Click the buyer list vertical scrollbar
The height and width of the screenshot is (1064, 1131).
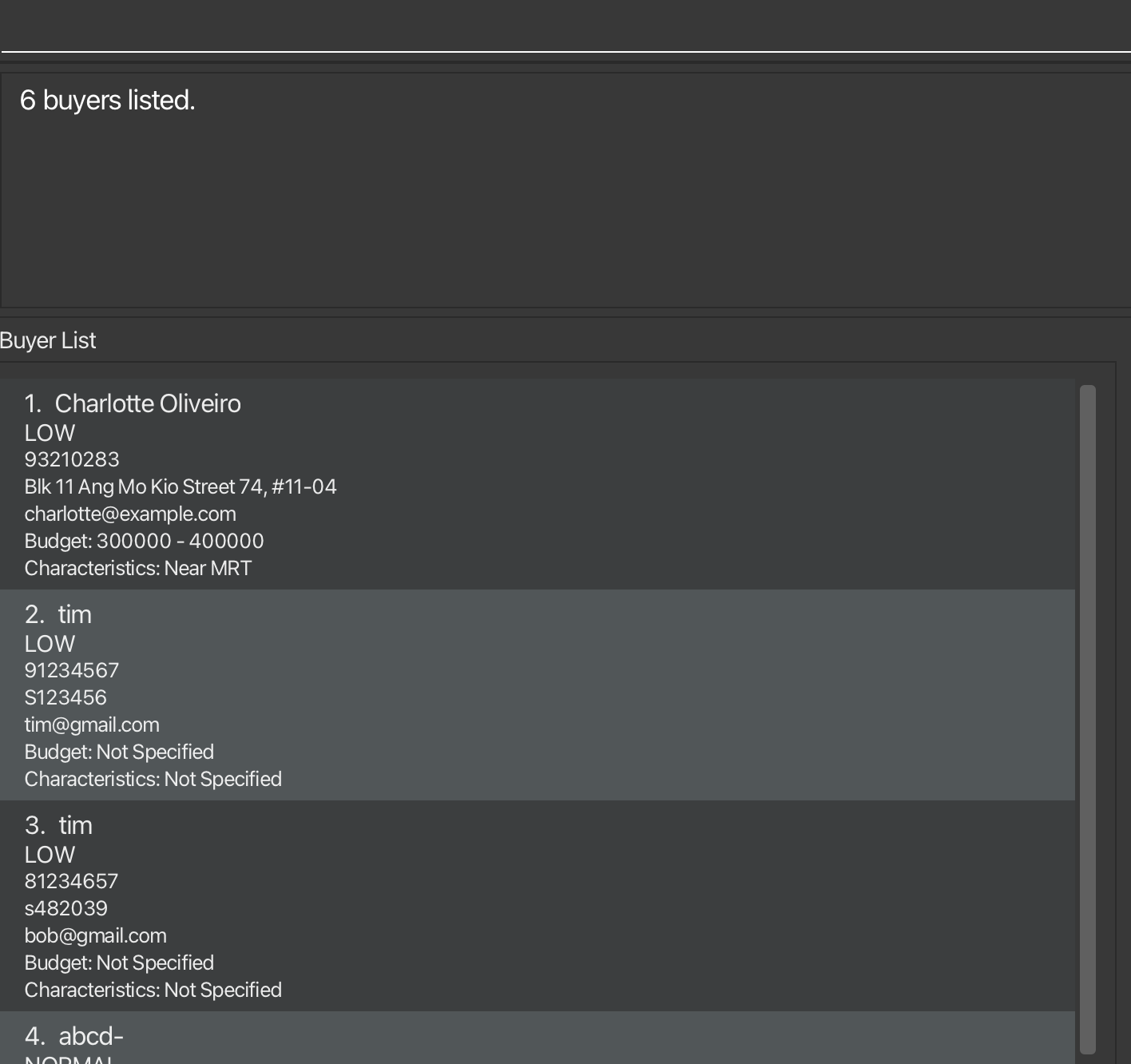1087,719
